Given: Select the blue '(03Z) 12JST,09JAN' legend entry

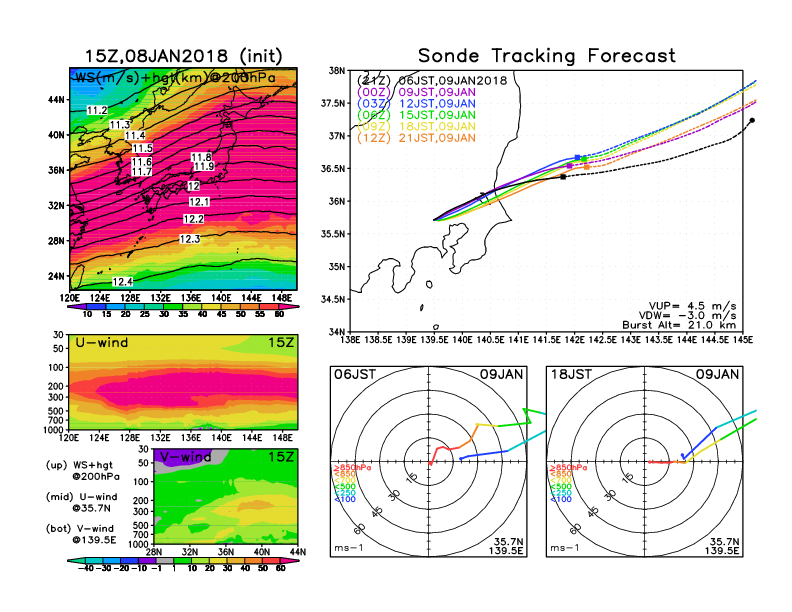Looking at the screenshot, I should tap(416, 104).
